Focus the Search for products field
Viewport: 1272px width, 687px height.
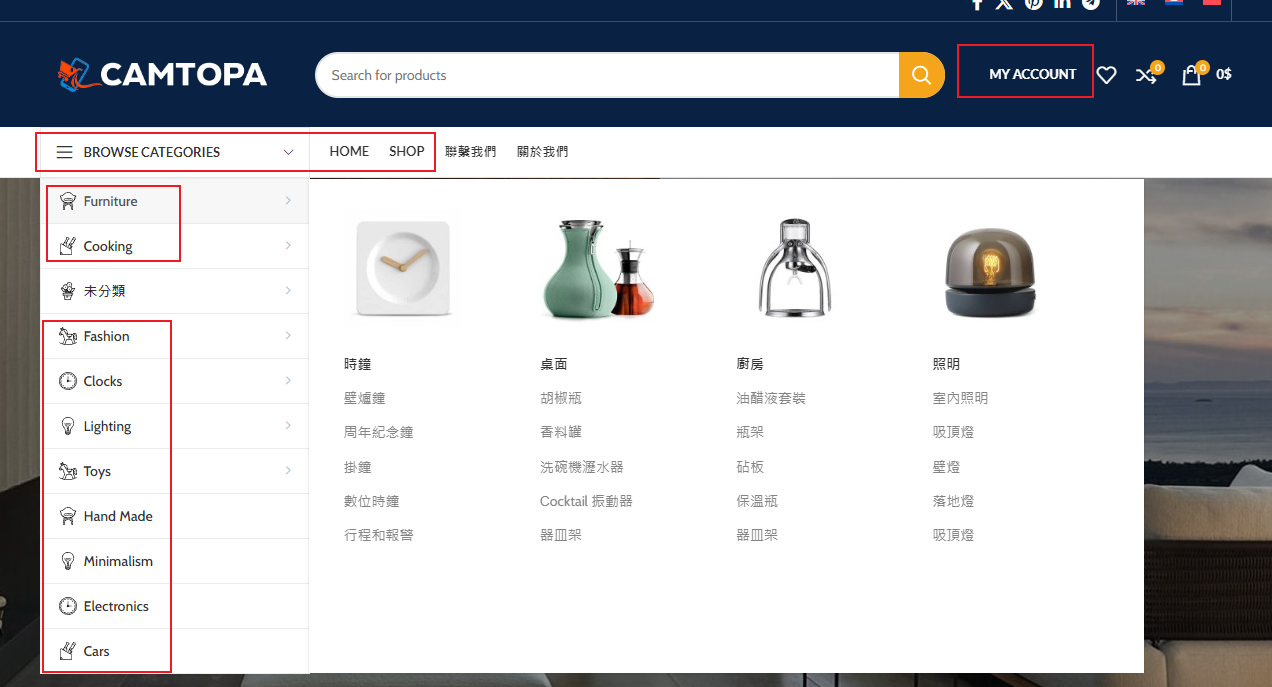tap(607, 75)
